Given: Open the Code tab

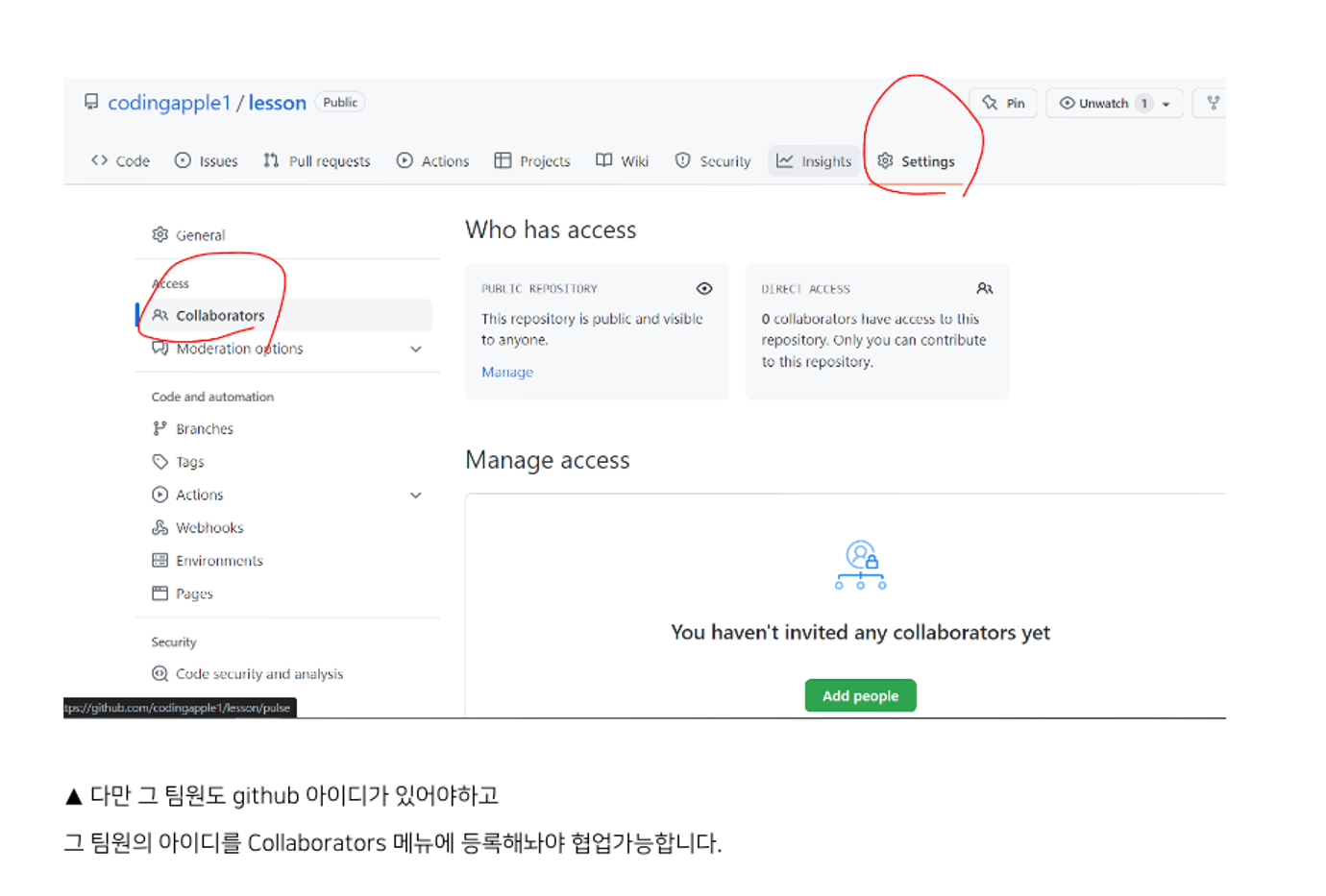Looking at the screenshot, I should (120, 161).
